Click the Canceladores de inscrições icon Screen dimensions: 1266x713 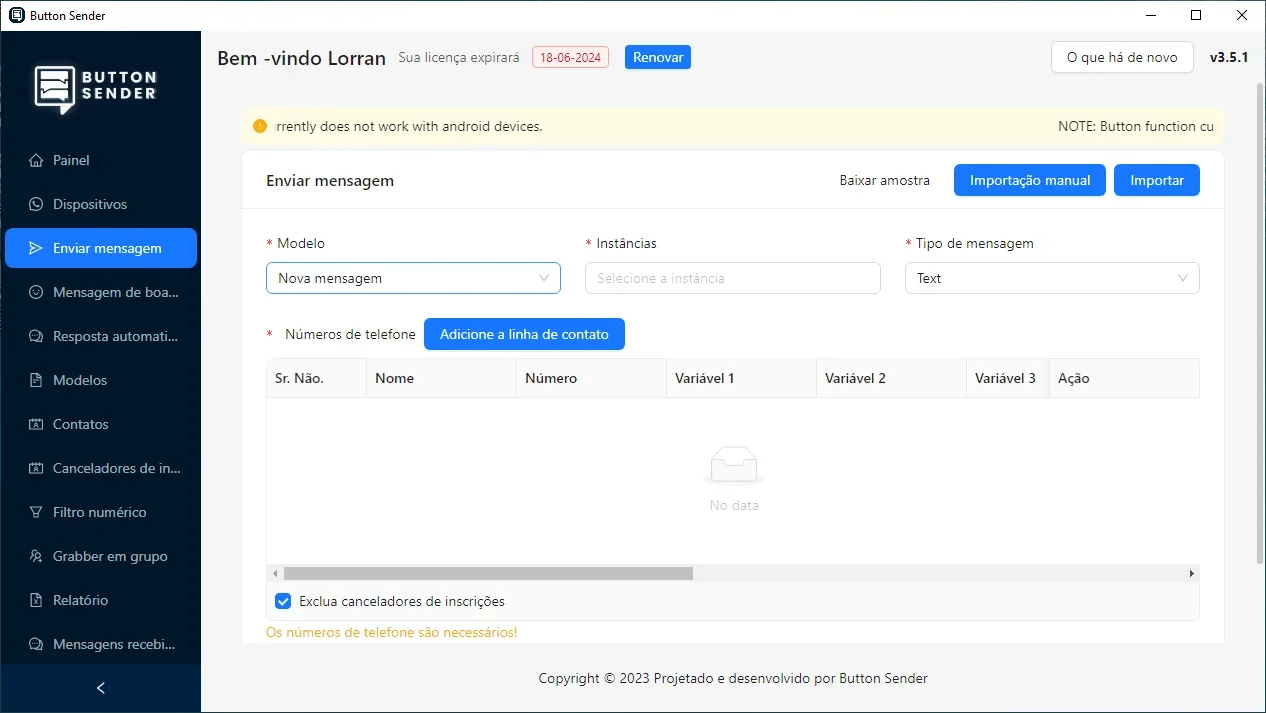[36, 468]
